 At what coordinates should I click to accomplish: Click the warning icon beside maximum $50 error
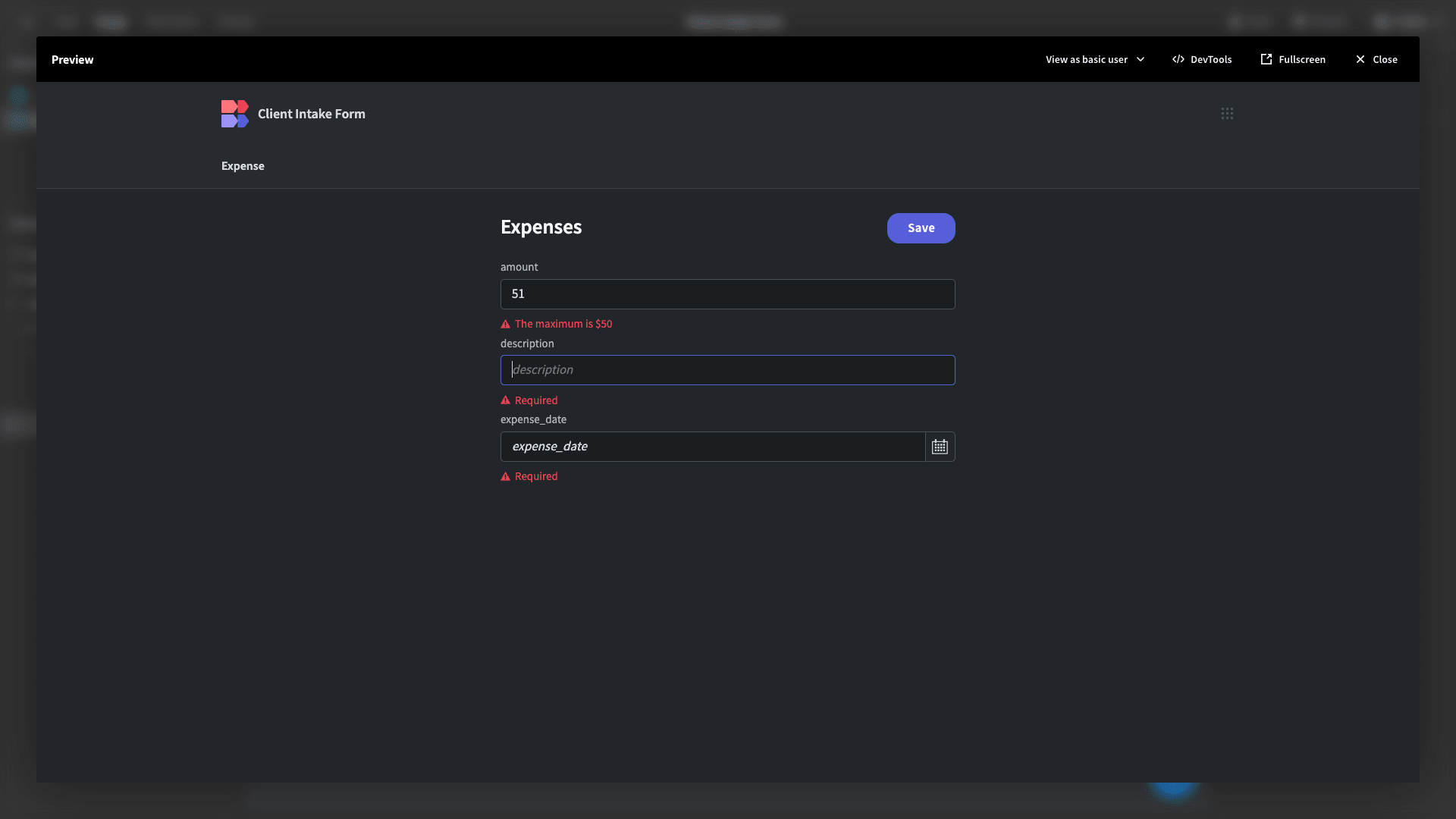click(x=506, y=324)
